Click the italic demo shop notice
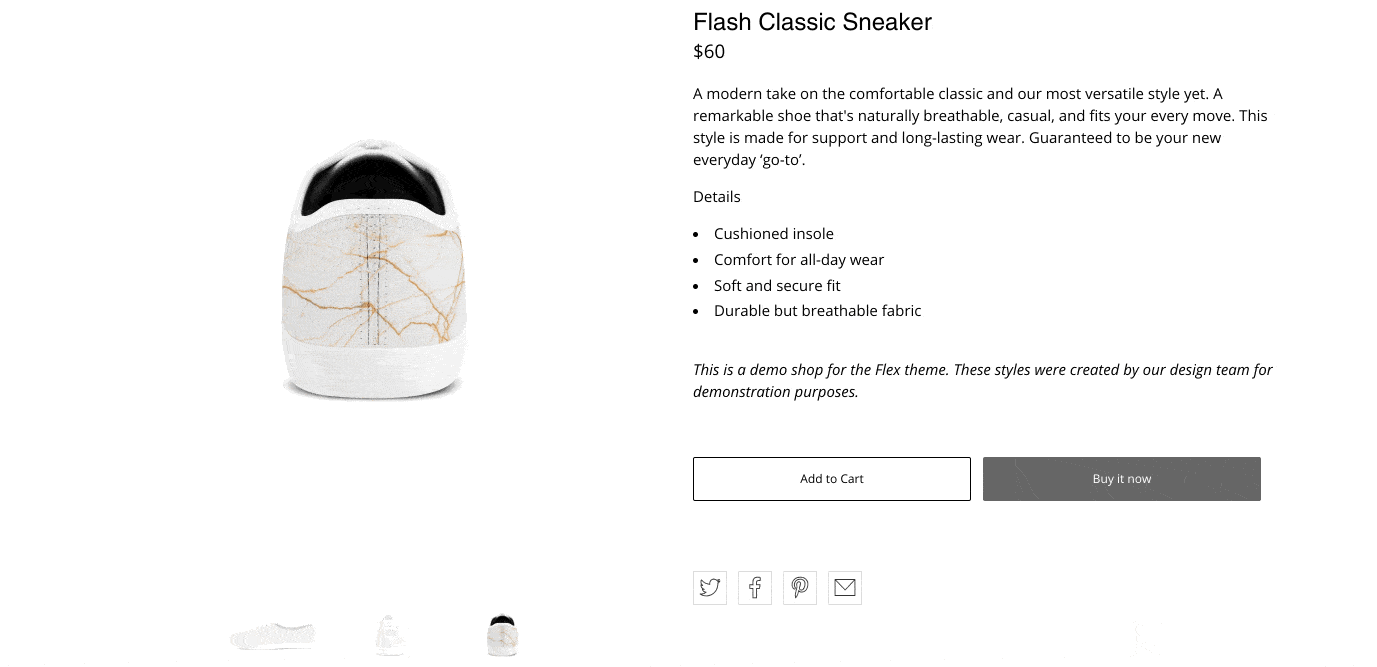 tap(982, 381)
